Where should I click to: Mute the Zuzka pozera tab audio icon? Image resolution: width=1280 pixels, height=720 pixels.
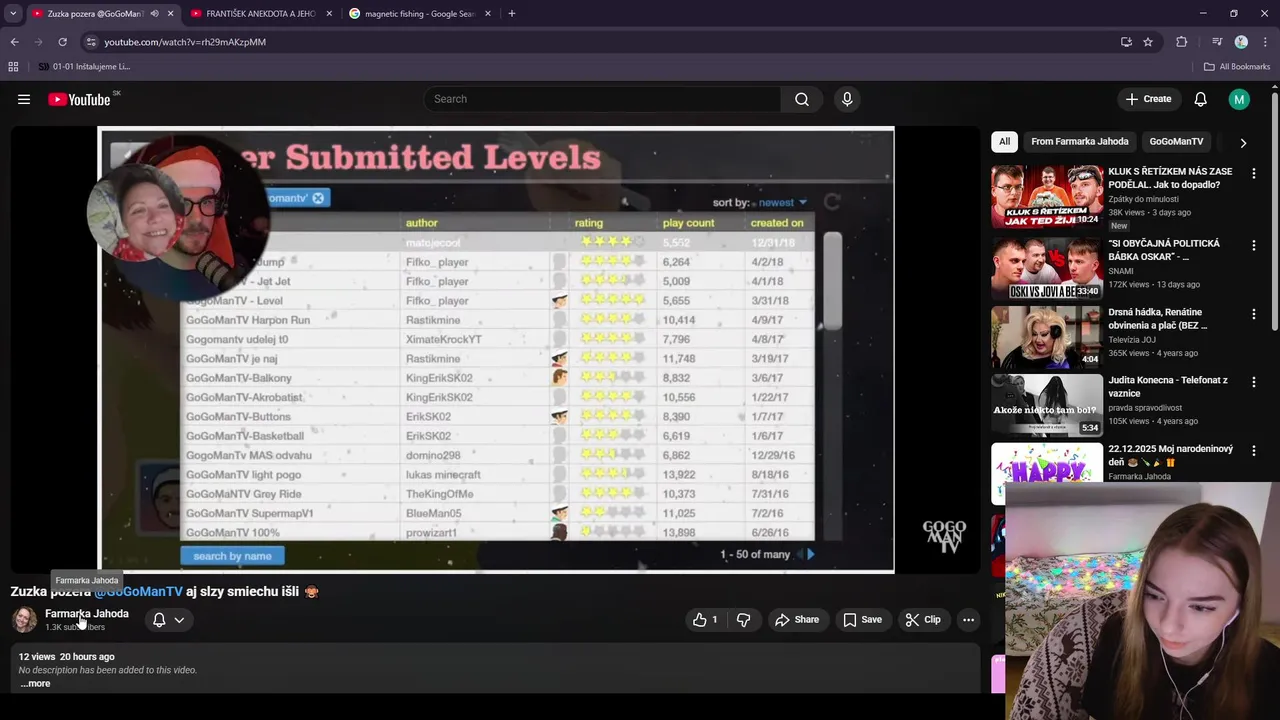pos(154,14)
